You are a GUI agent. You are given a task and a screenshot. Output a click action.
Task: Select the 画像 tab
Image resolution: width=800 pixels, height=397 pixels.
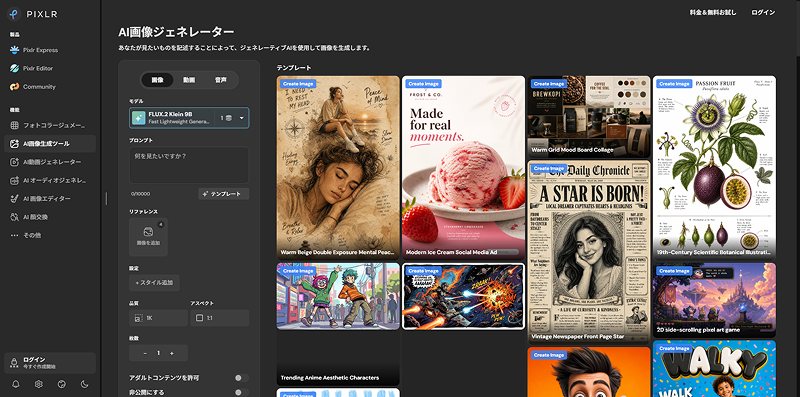click(157, 80)
